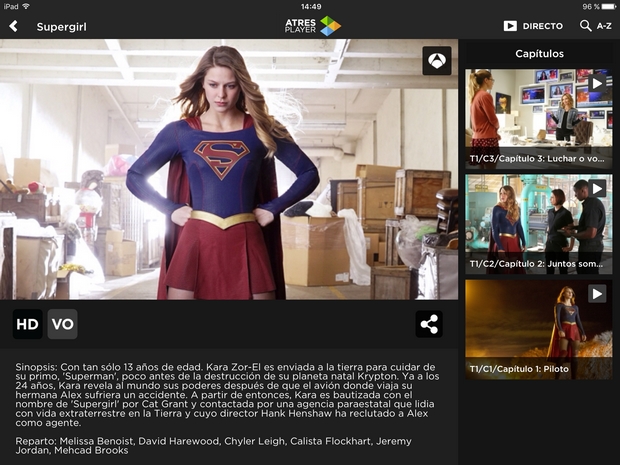Play Capítulo 3 with its play icon
The height and width of the screenshot is (465, 620).
597,83
